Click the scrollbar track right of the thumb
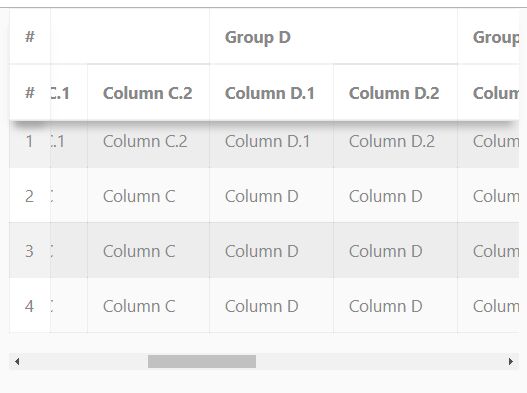Screen dimensions: 527x393 [x=380, y=362]
